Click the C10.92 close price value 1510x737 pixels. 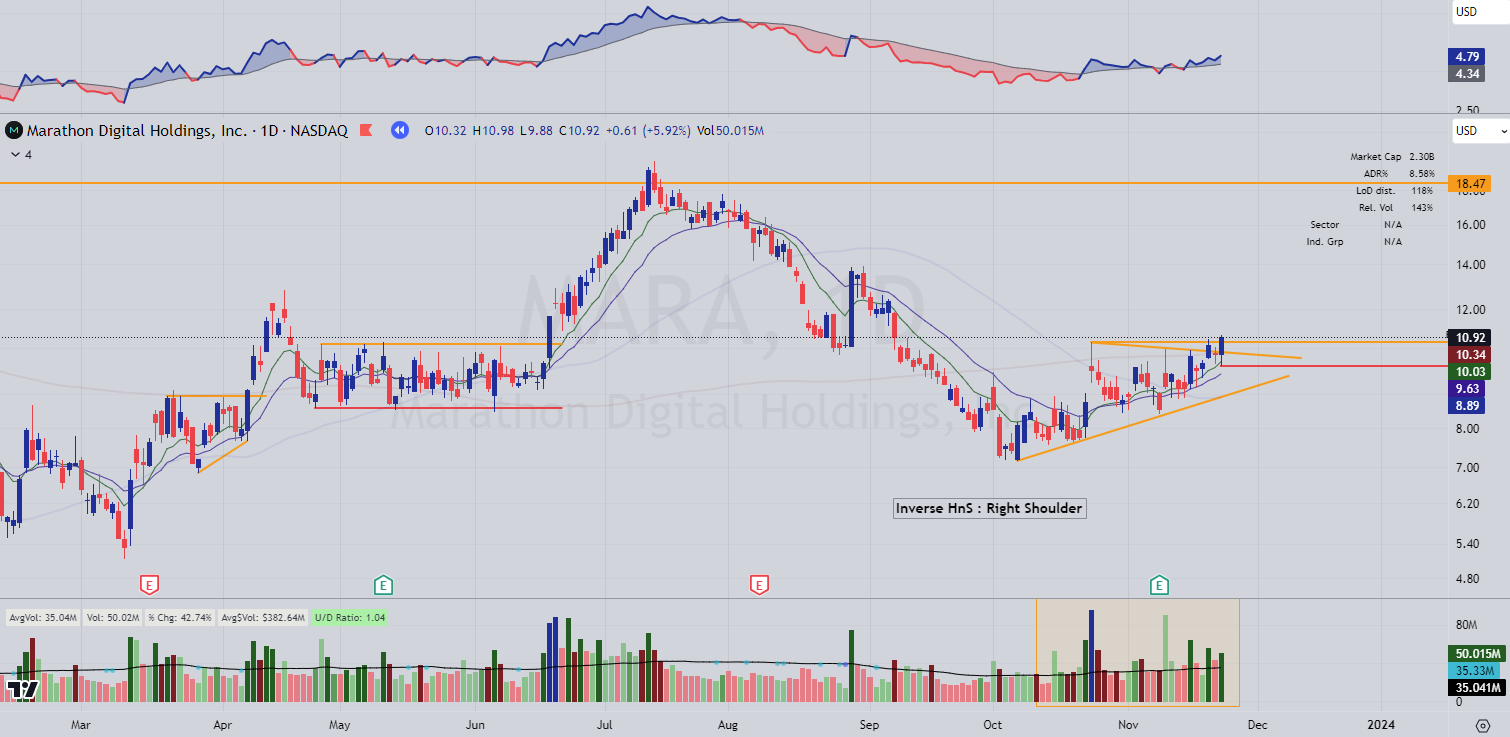pyautogui.click(x=578, y=130)
